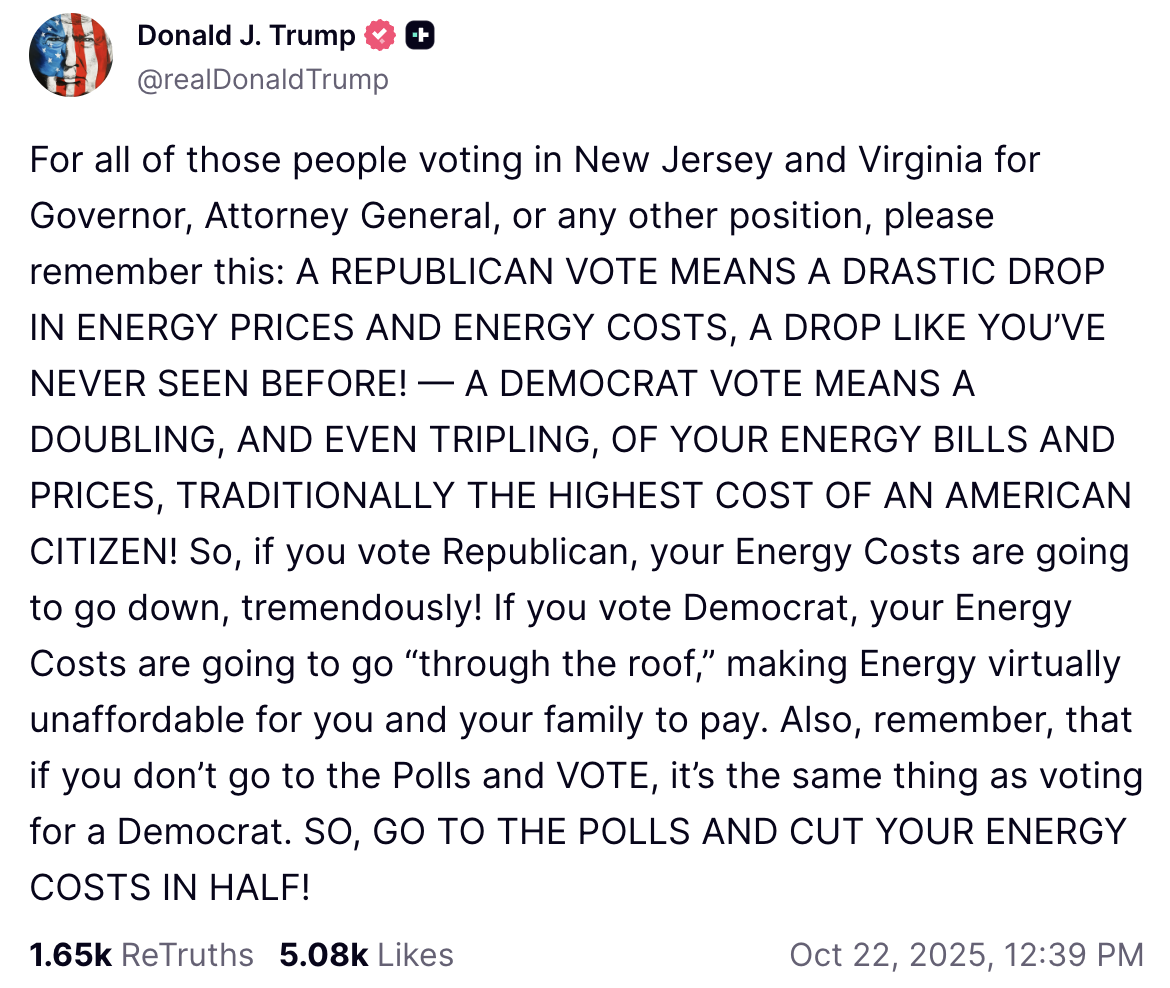The height and width of the screenshot is (988, 1170).
Task: Open the Donald J. Trump display name
Action: 245,36
